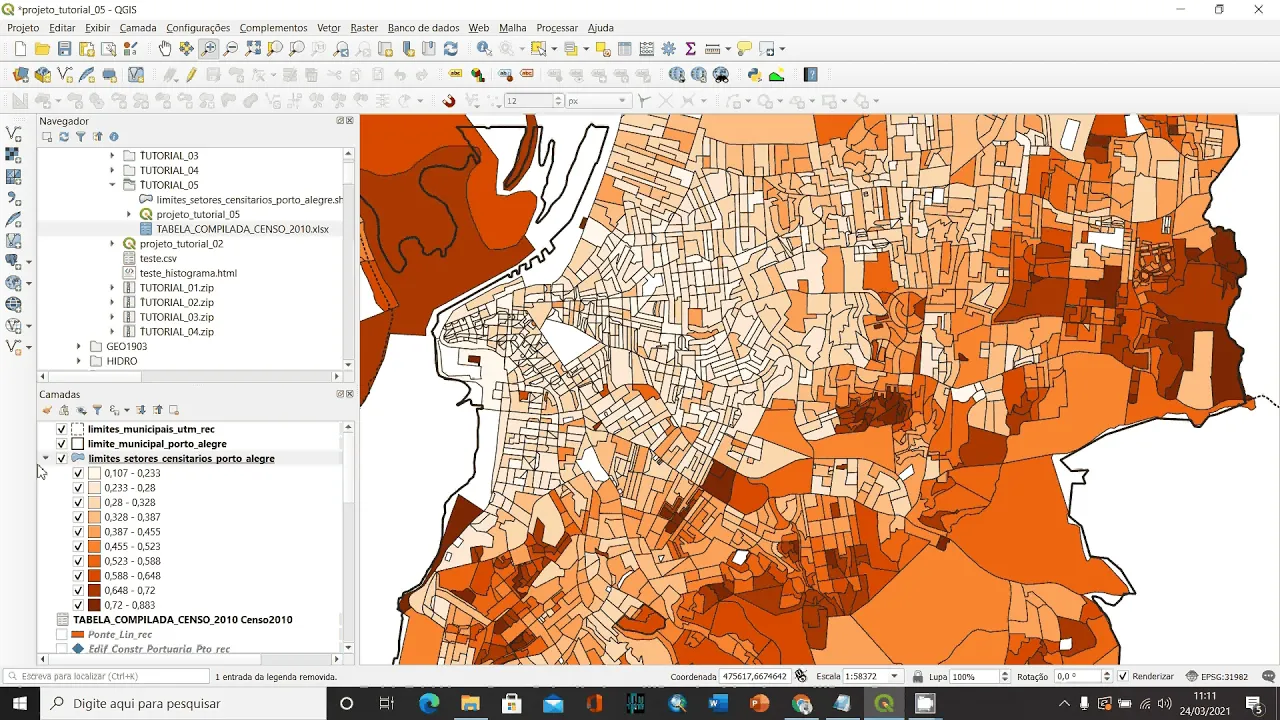Activate the Identify Features tool

pos(484,48)
